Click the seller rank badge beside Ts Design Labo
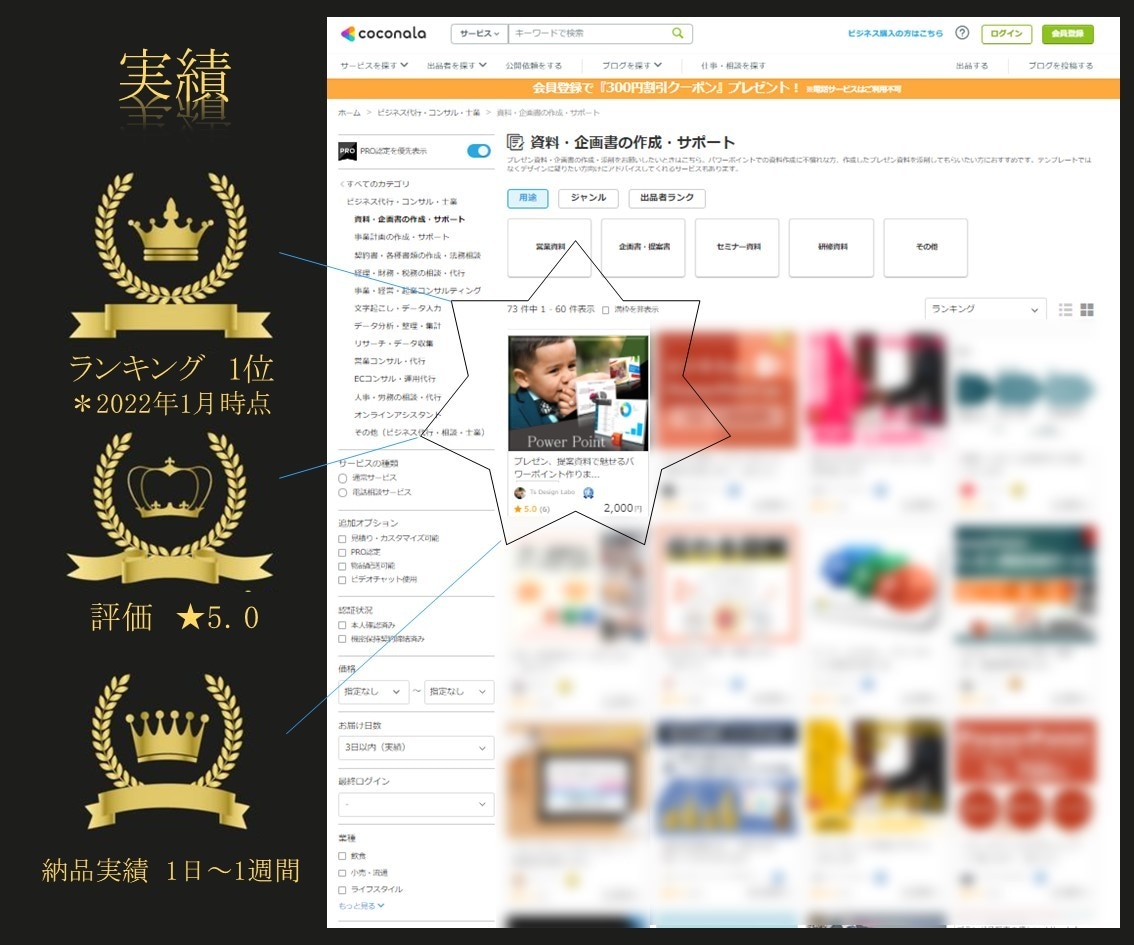Screen dimensions: 1134x945 588,492
